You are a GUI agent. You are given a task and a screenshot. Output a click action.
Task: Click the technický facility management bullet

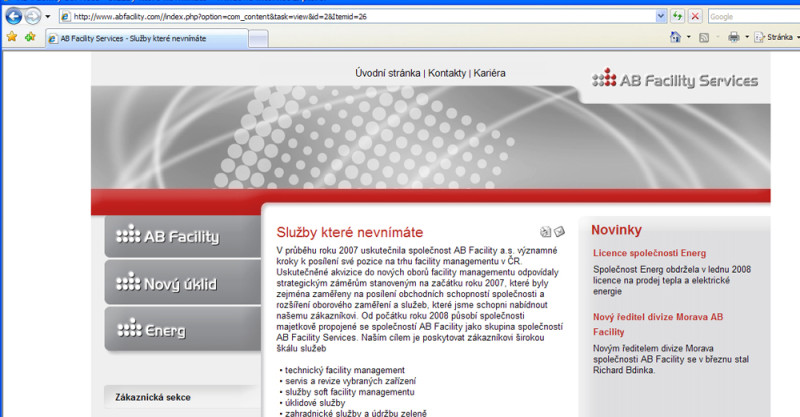(344, 370)
